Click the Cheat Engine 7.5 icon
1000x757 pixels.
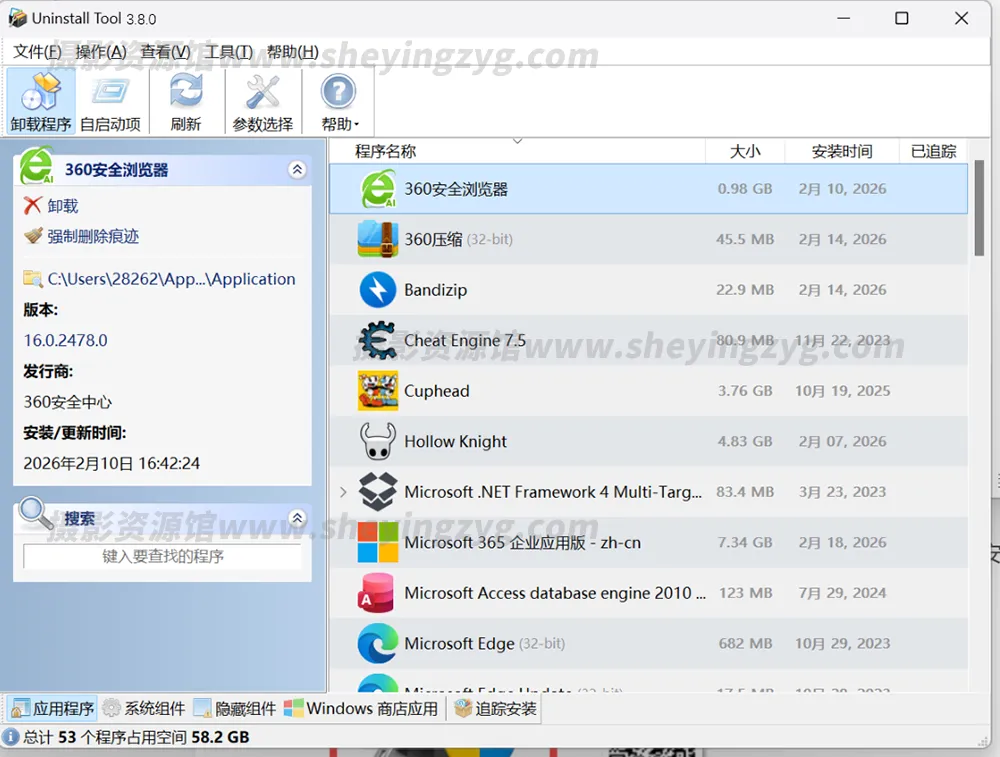coord(378,340)
